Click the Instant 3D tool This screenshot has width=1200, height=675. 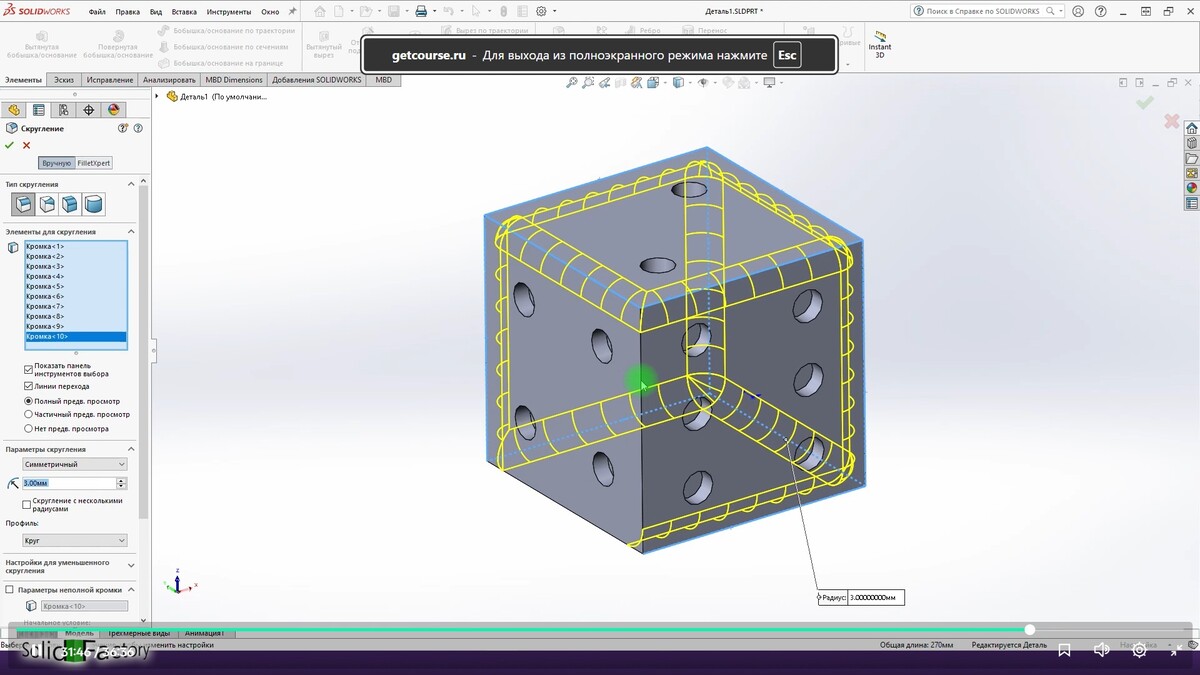pyautogui.click(x=879, y=43)
